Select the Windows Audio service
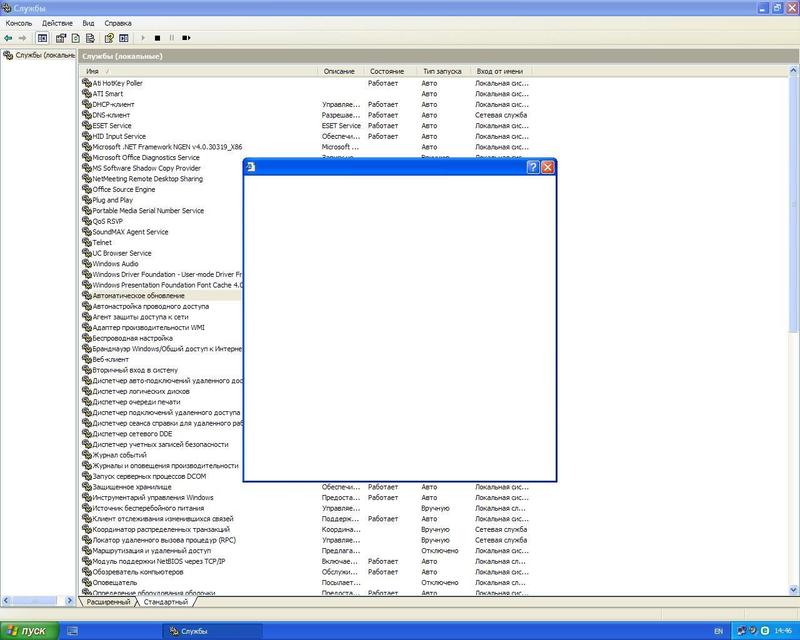Screen dimensions: 800x640 coord(115,264)
